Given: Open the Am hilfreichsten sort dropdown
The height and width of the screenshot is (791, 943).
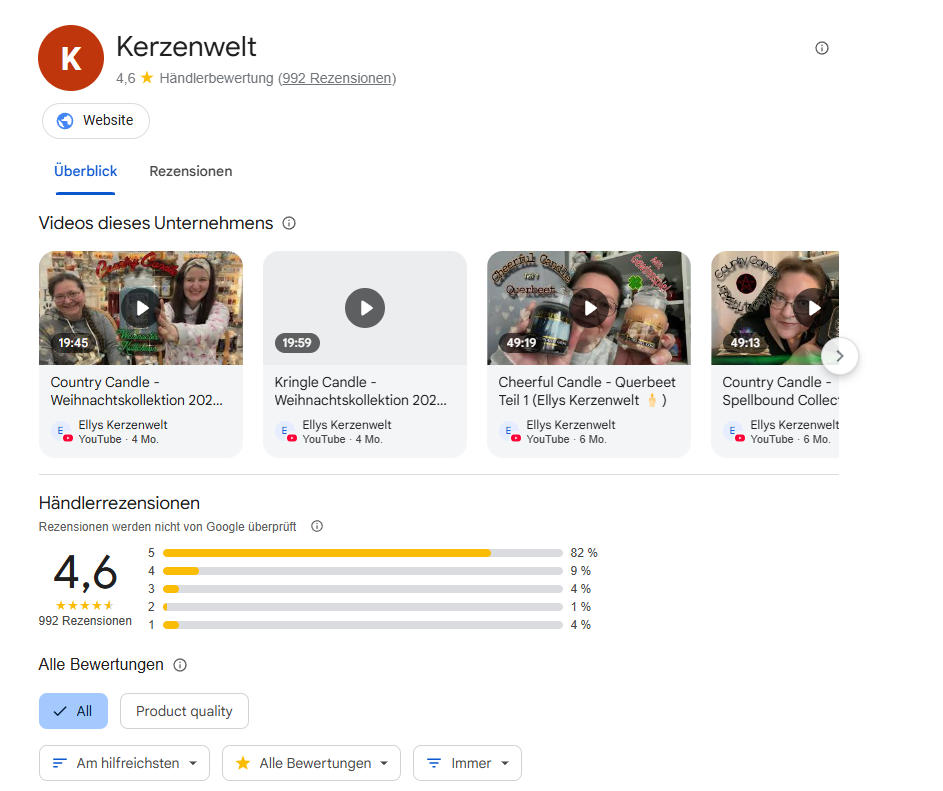Looking at the screenshot, I should [124, 763].
